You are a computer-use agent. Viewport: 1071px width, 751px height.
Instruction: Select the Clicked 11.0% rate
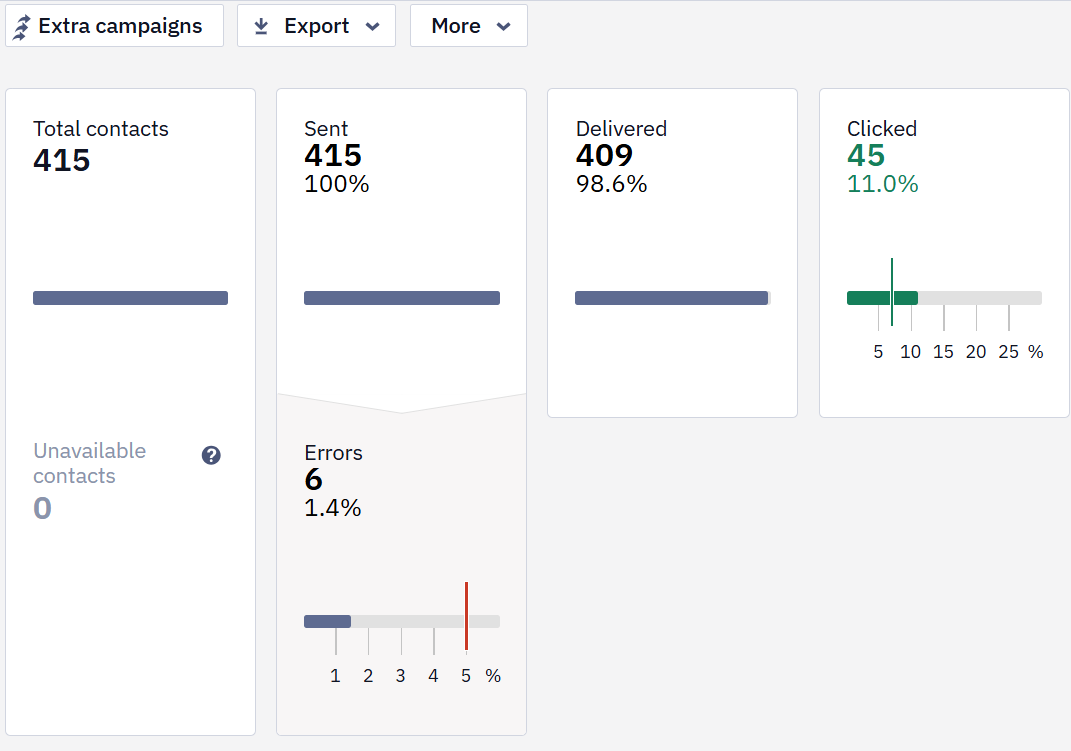[x=882, y=184]
